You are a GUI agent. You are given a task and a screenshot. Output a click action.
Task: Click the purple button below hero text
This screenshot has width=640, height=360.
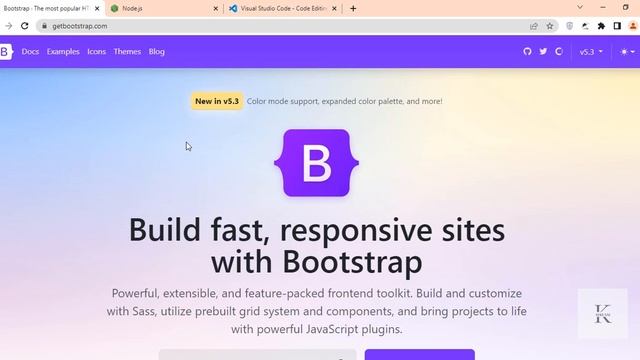(x=420, y=354)
